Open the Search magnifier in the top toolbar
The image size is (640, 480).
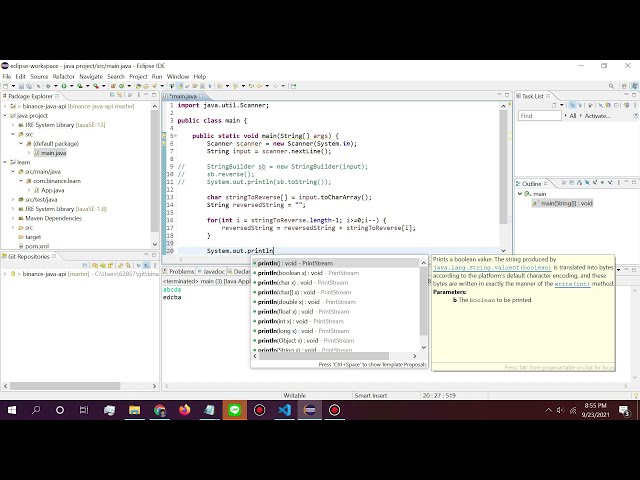pyautogui.click(x=611, y=86)
